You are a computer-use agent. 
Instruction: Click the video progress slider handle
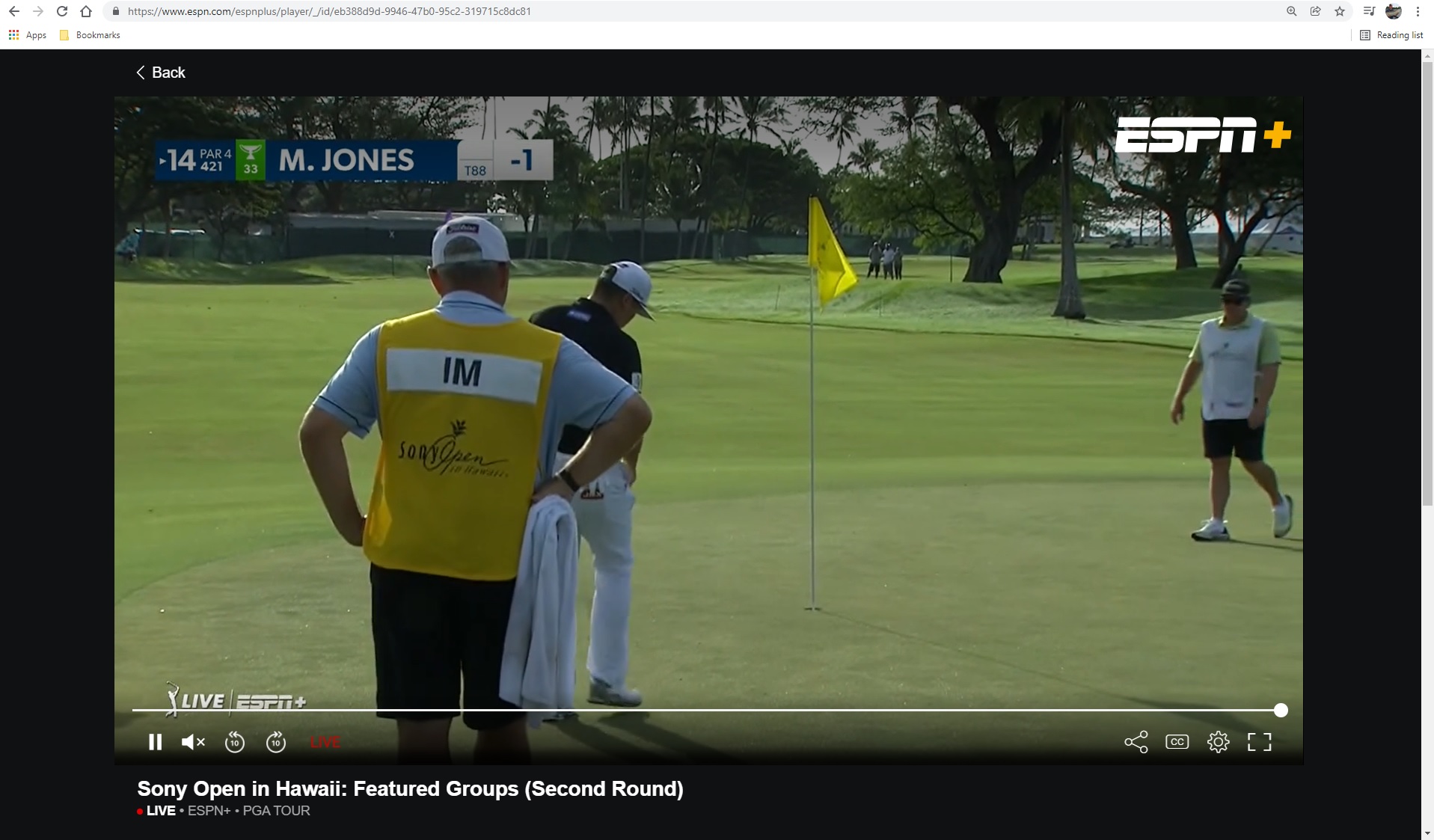[x=1281, y=710]
